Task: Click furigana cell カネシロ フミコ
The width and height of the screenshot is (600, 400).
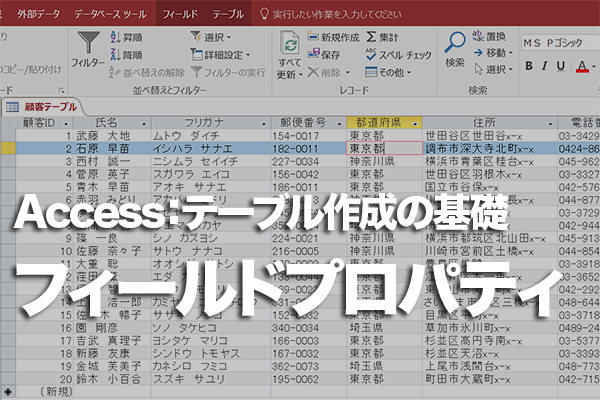Action: (211, 366)
